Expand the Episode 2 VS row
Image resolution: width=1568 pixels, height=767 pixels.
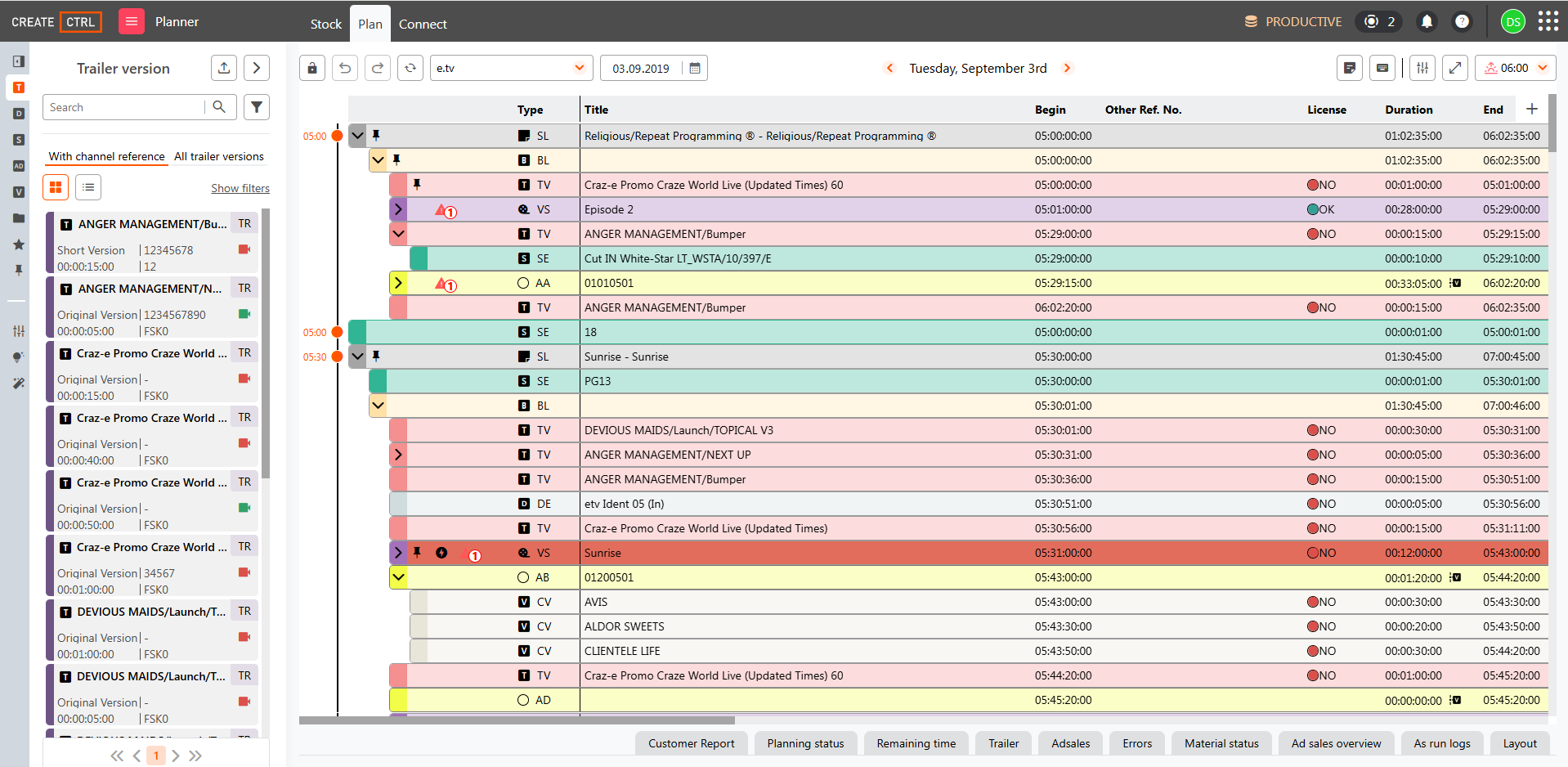pos(398,209)
